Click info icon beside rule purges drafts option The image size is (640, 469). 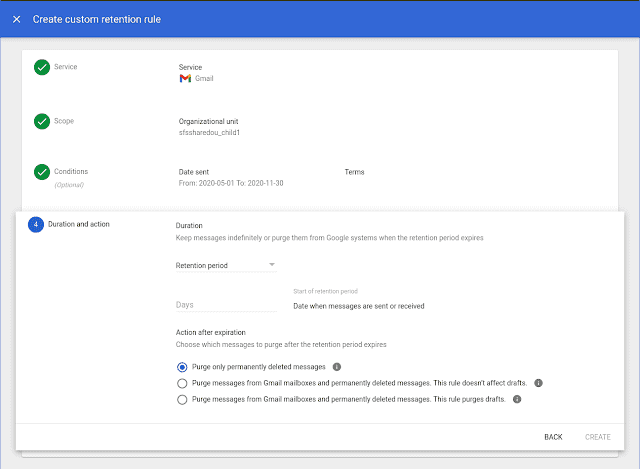pos(517,399)
